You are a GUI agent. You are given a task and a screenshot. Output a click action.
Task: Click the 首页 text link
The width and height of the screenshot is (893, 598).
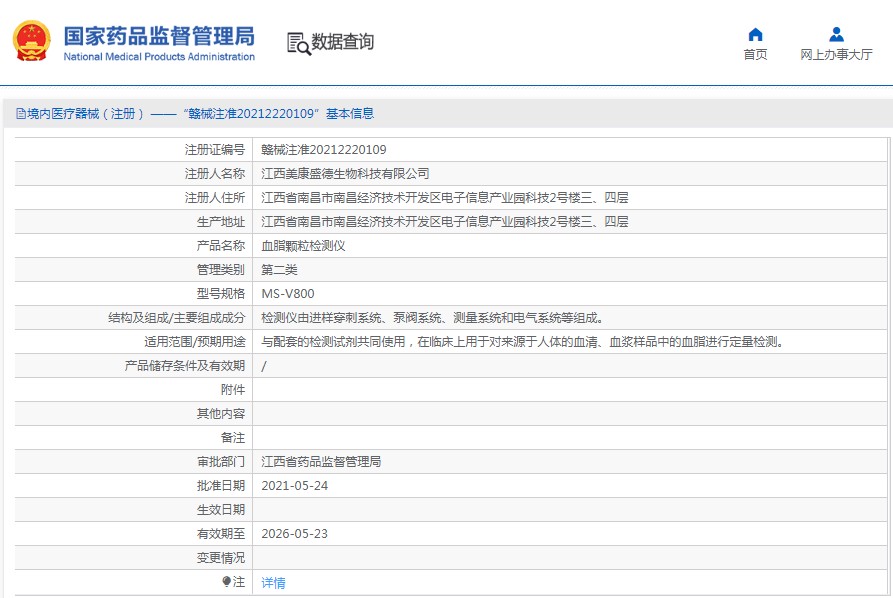(755, 54)
